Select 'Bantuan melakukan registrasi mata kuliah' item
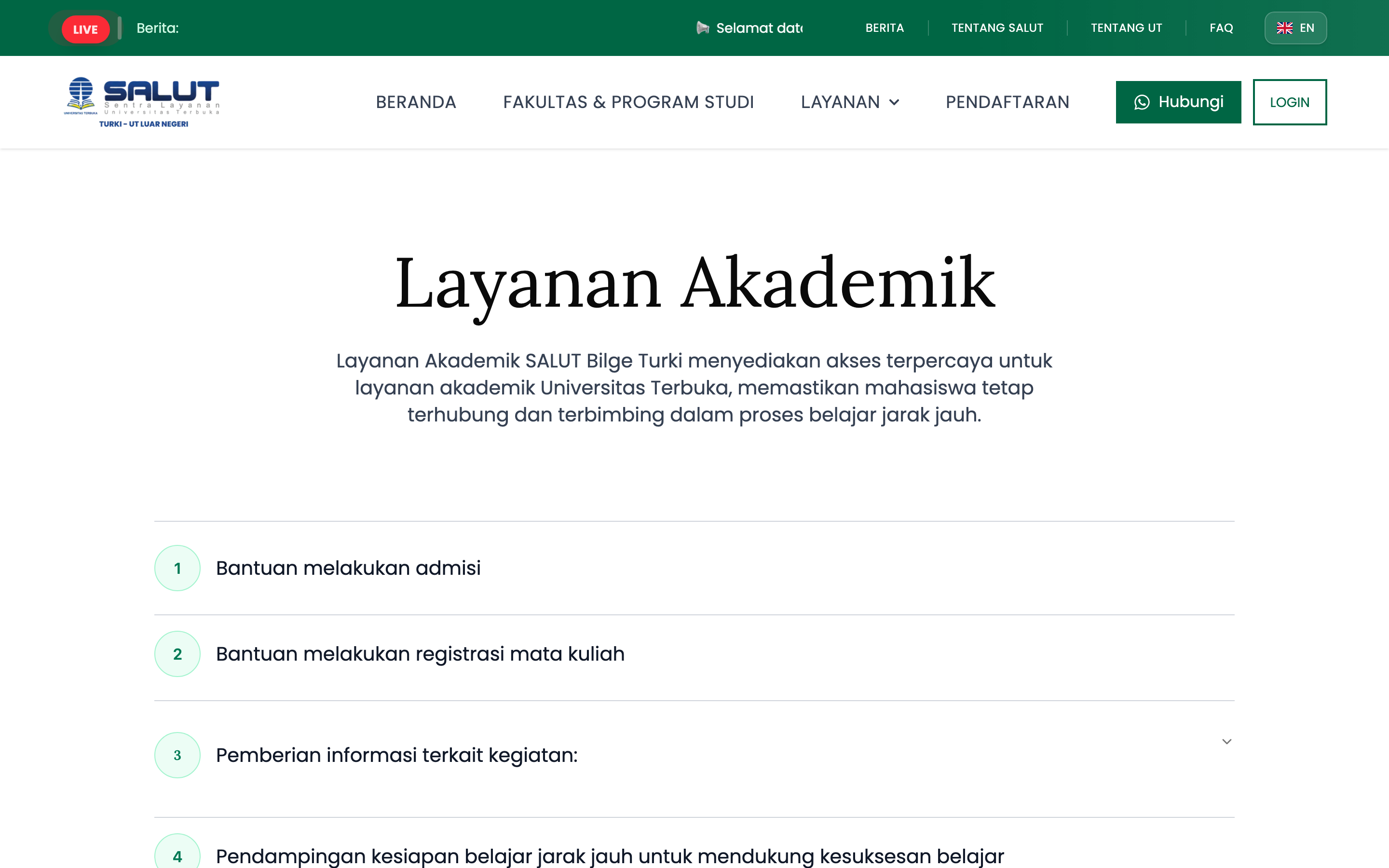 tap(694, 658)
